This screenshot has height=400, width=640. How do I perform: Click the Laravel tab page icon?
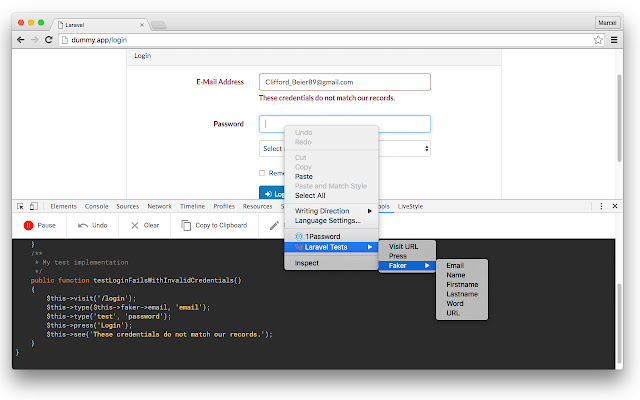click(60, 25)
